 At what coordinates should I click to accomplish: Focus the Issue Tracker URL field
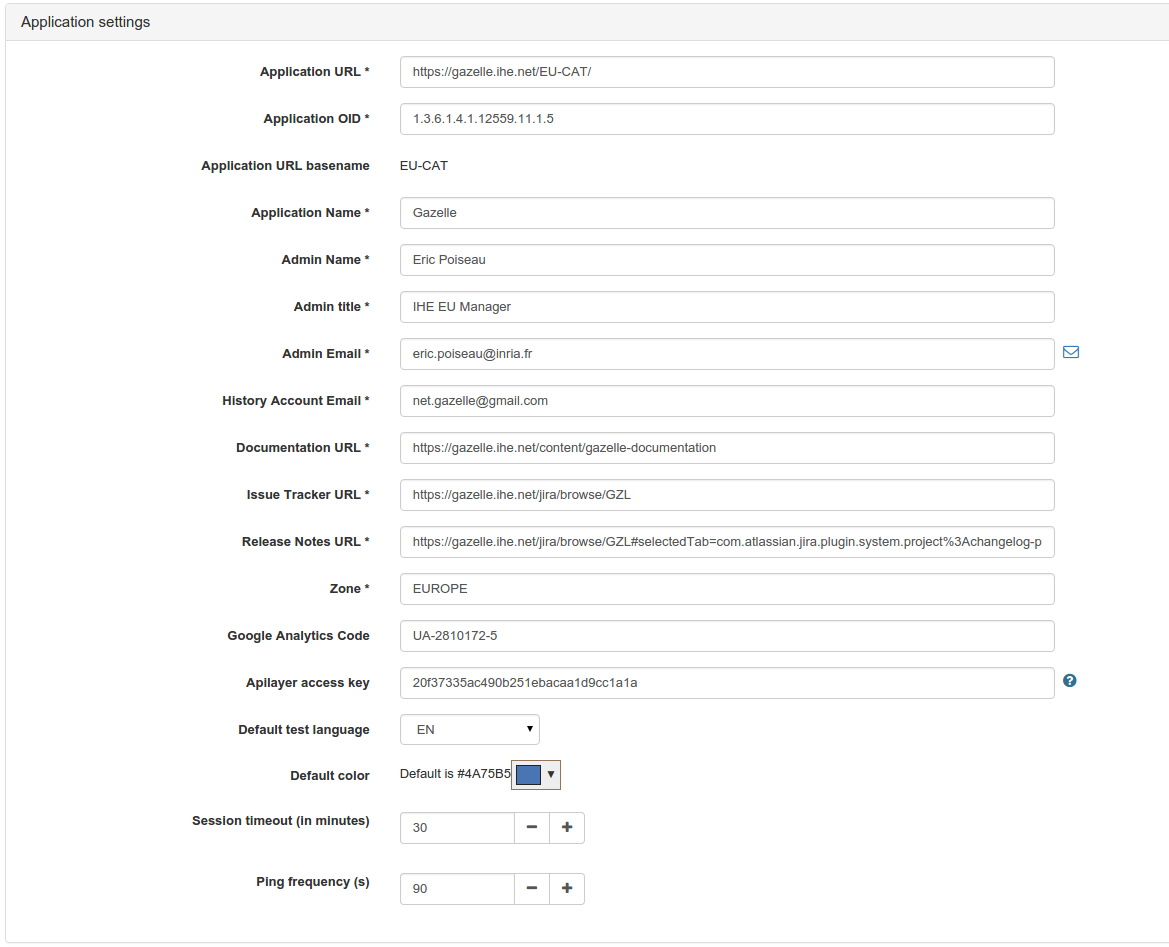726,495
